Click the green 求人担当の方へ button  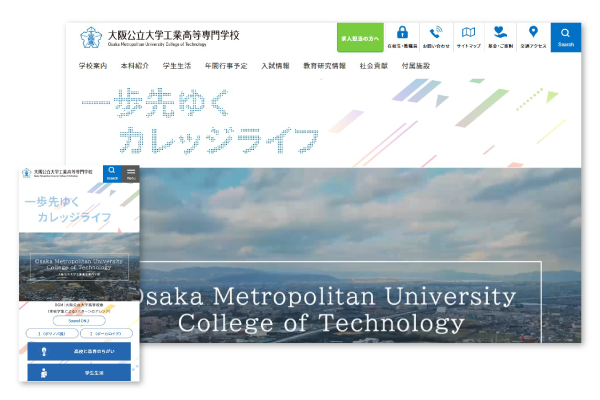tap(360, 37)
